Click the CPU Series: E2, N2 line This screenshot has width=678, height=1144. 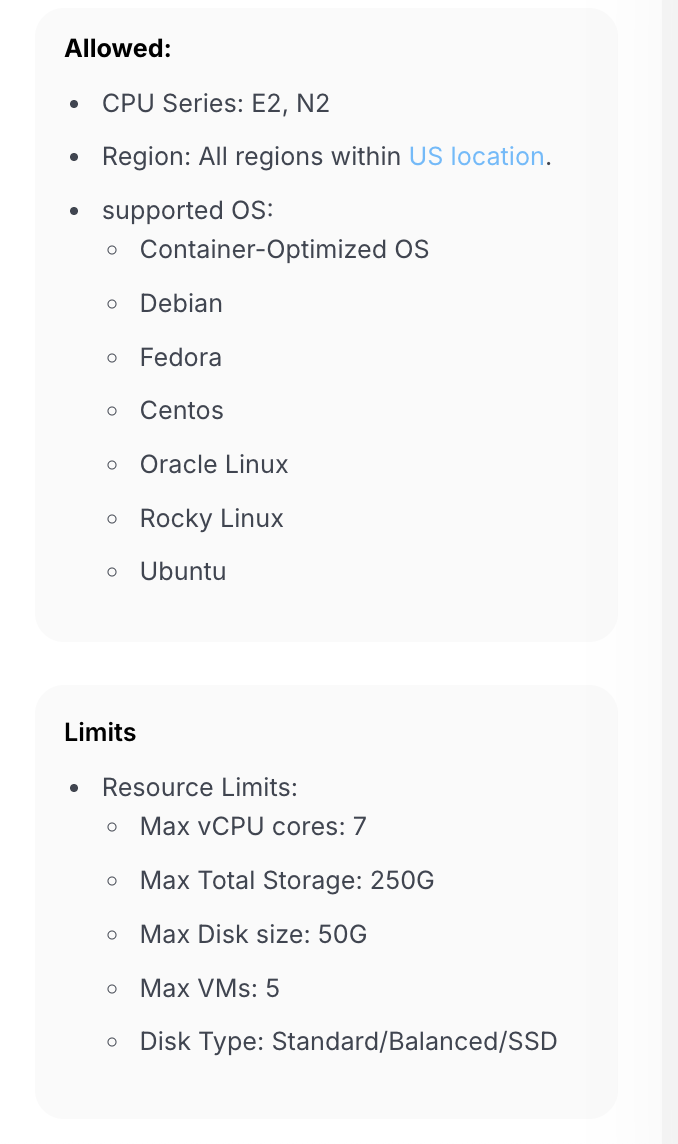(215, 103)
